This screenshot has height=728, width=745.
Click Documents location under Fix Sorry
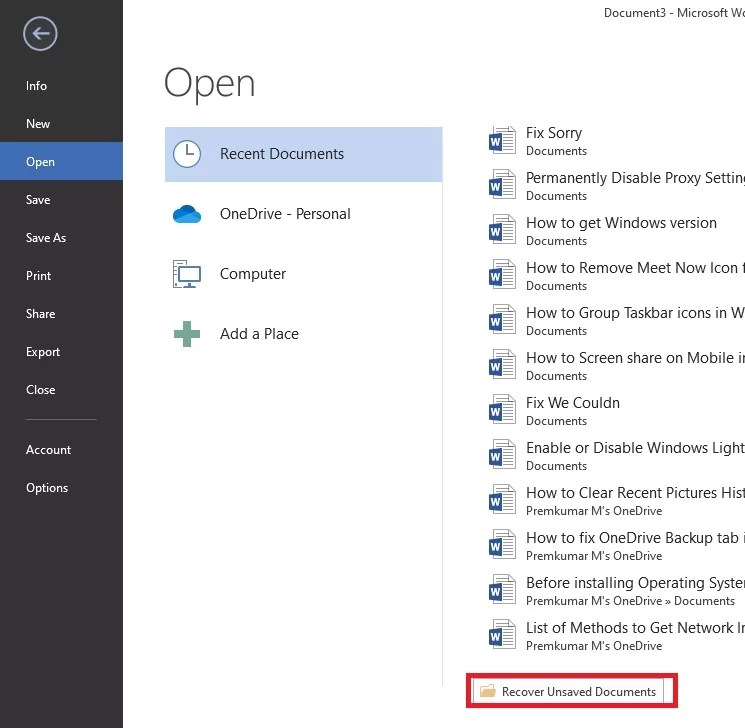pyautogui.click(x=556, y=151)
